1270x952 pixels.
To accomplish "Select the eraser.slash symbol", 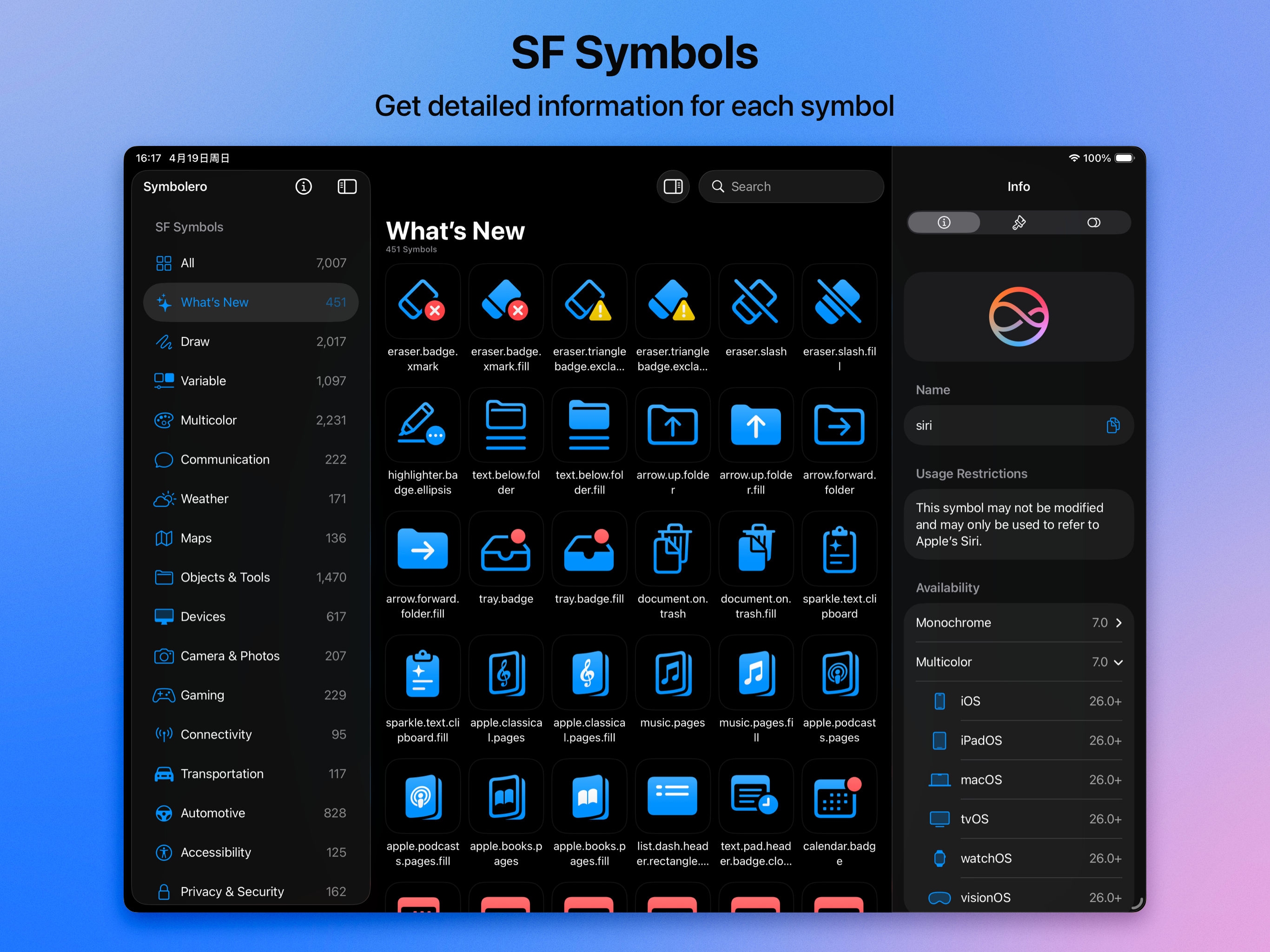I will (x=755, y=301).
